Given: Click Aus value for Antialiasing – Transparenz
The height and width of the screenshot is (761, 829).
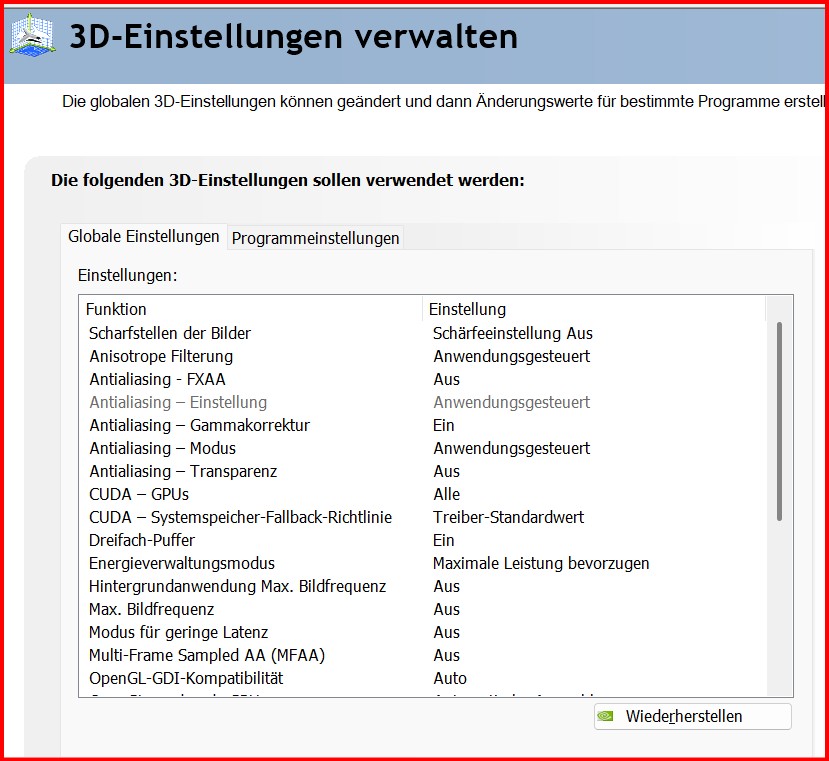Looking at the screenshot, I should pyautogui.click(x=447, y=471).
